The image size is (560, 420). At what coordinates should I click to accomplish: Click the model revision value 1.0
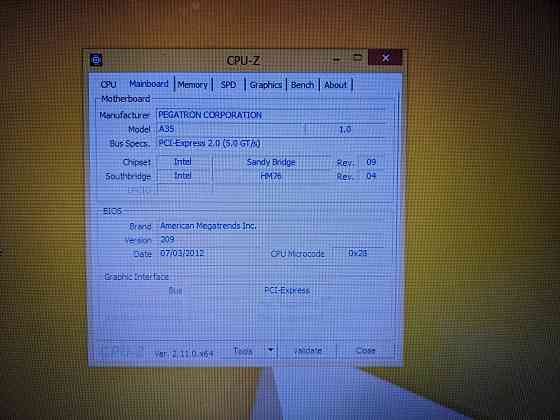[x=345, y=129]
